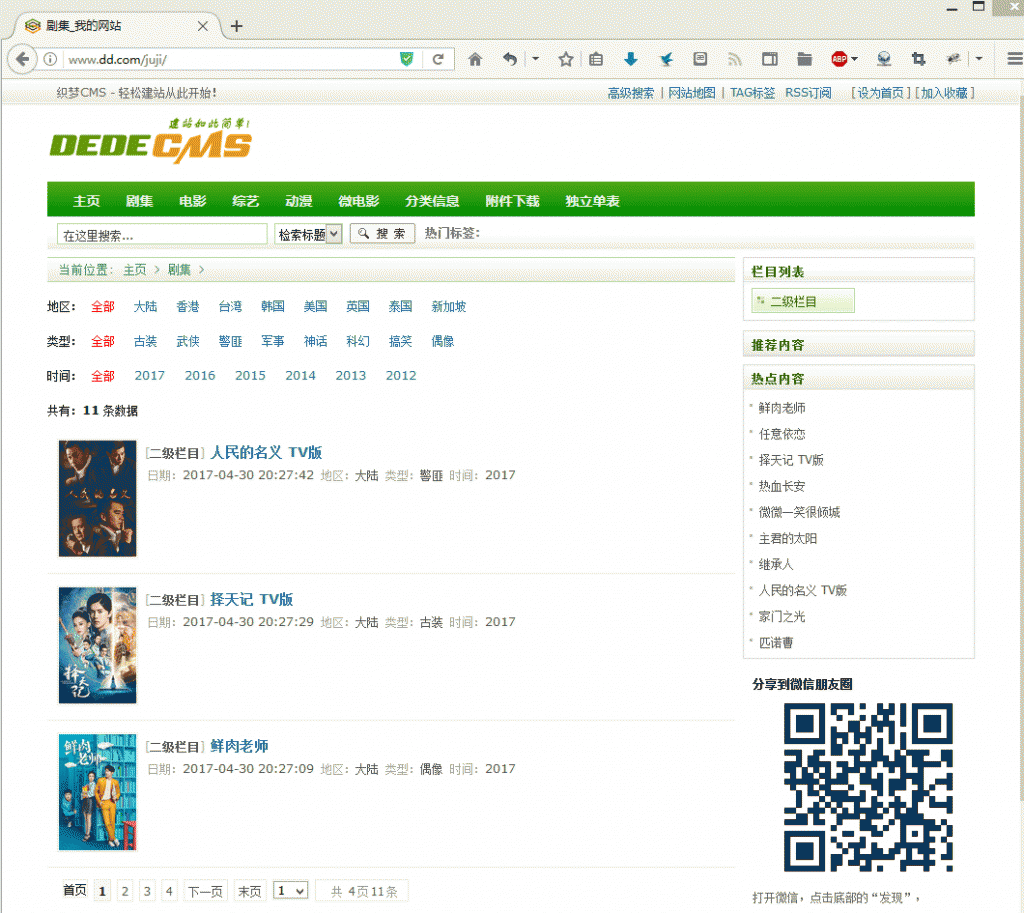
Task: Click the 在这里搜索 search input field
Action: tap(162, 235)
